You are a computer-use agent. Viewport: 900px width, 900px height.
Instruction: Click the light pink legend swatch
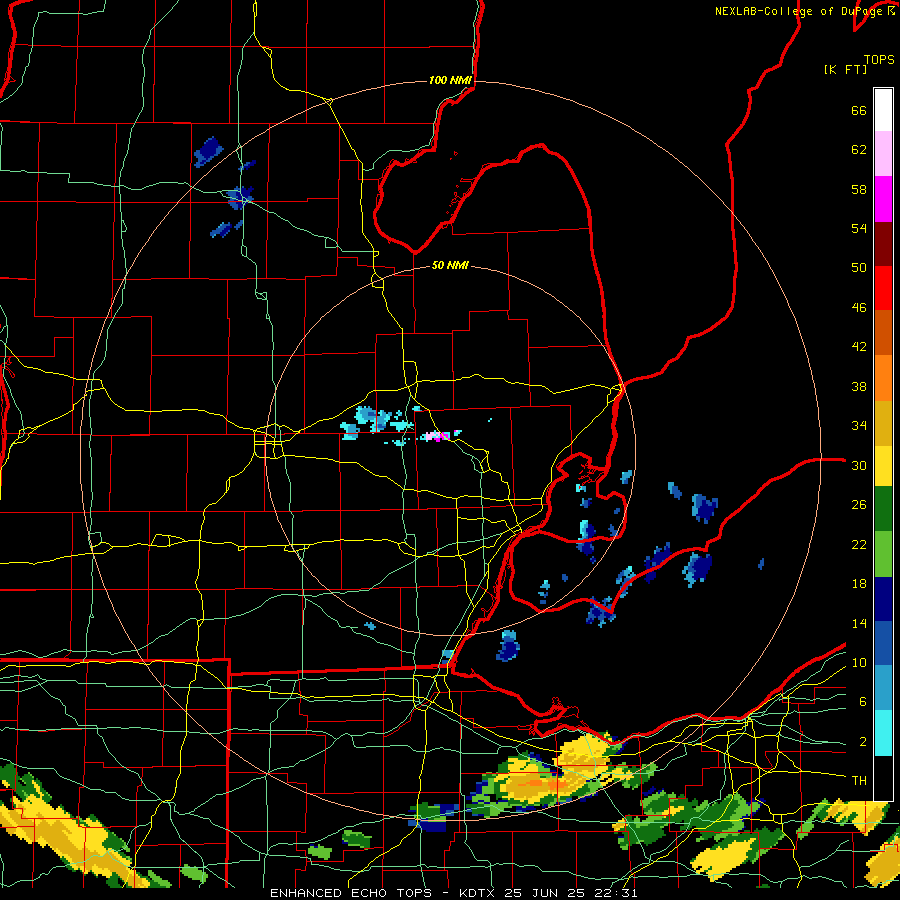[883, 153]
